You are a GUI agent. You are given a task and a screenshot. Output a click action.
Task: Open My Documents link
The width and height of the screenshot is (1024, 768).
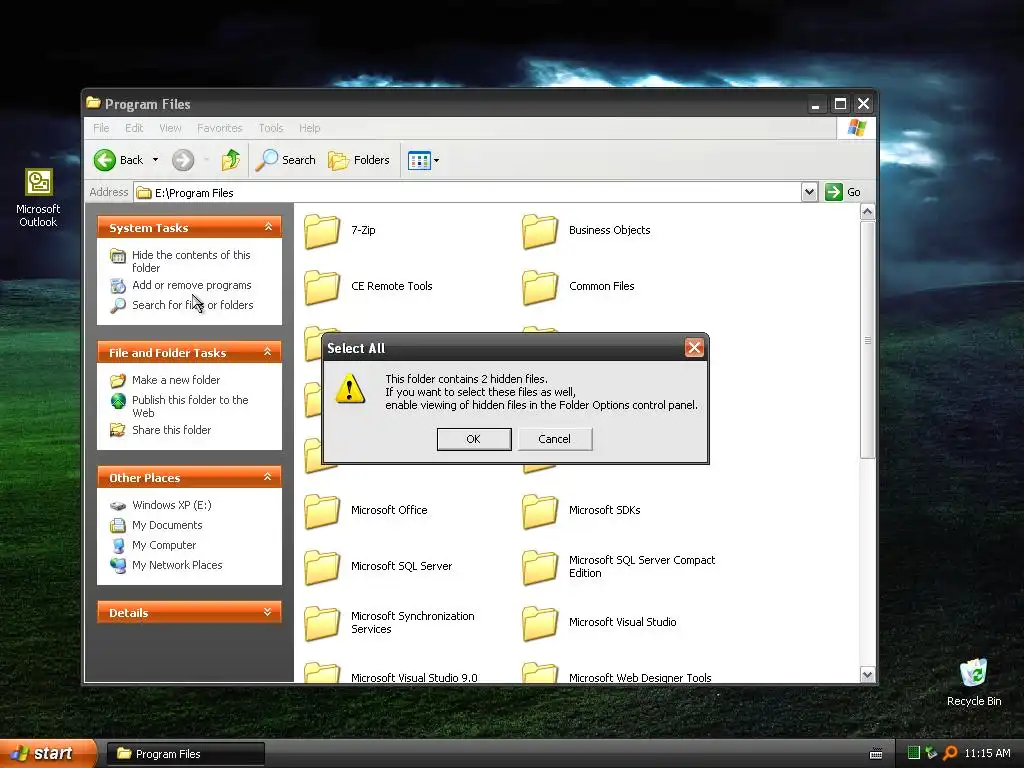pyautogui.click(x=167, y=525)
